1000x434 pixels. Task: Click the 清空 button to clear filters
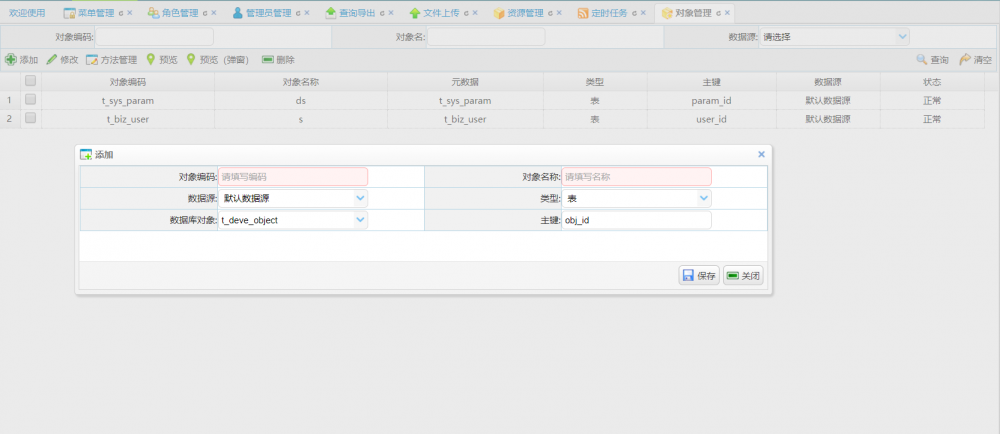pos(975,60)
